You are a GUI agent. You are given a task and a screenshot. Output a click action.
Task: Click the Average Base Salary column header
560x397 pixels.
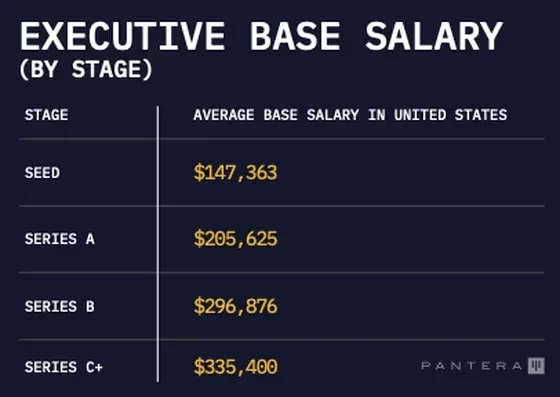350,115
